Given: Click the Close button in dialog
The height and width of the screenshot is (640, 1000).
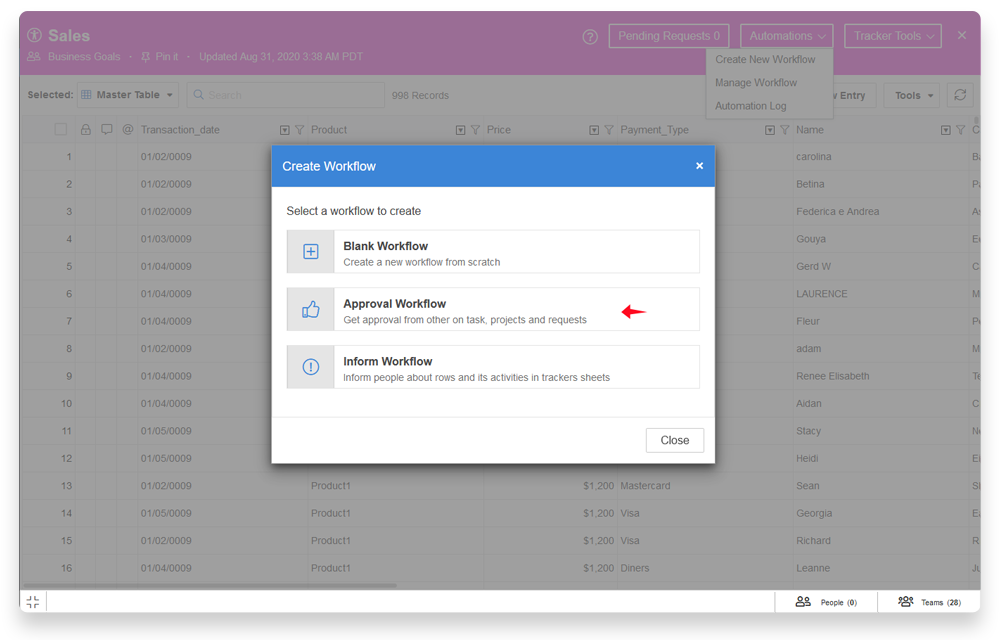Looking at the screenshot, I should pos(675,440).
